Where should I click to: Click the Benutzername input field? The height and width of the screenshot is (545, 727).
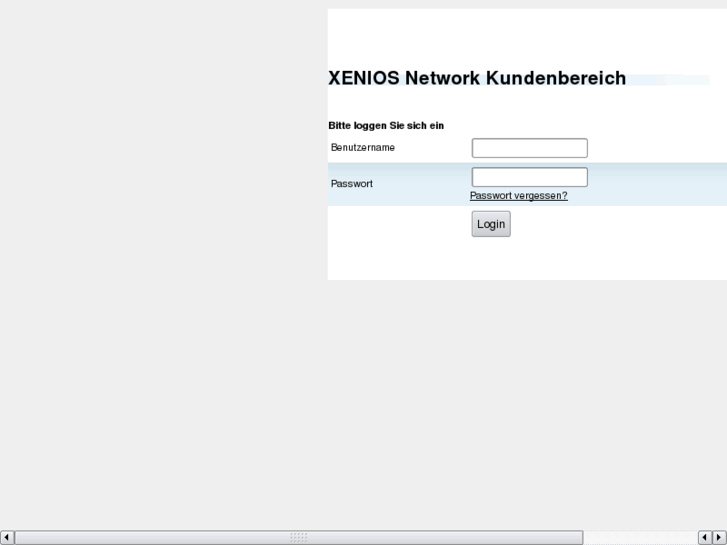[529, 148]
